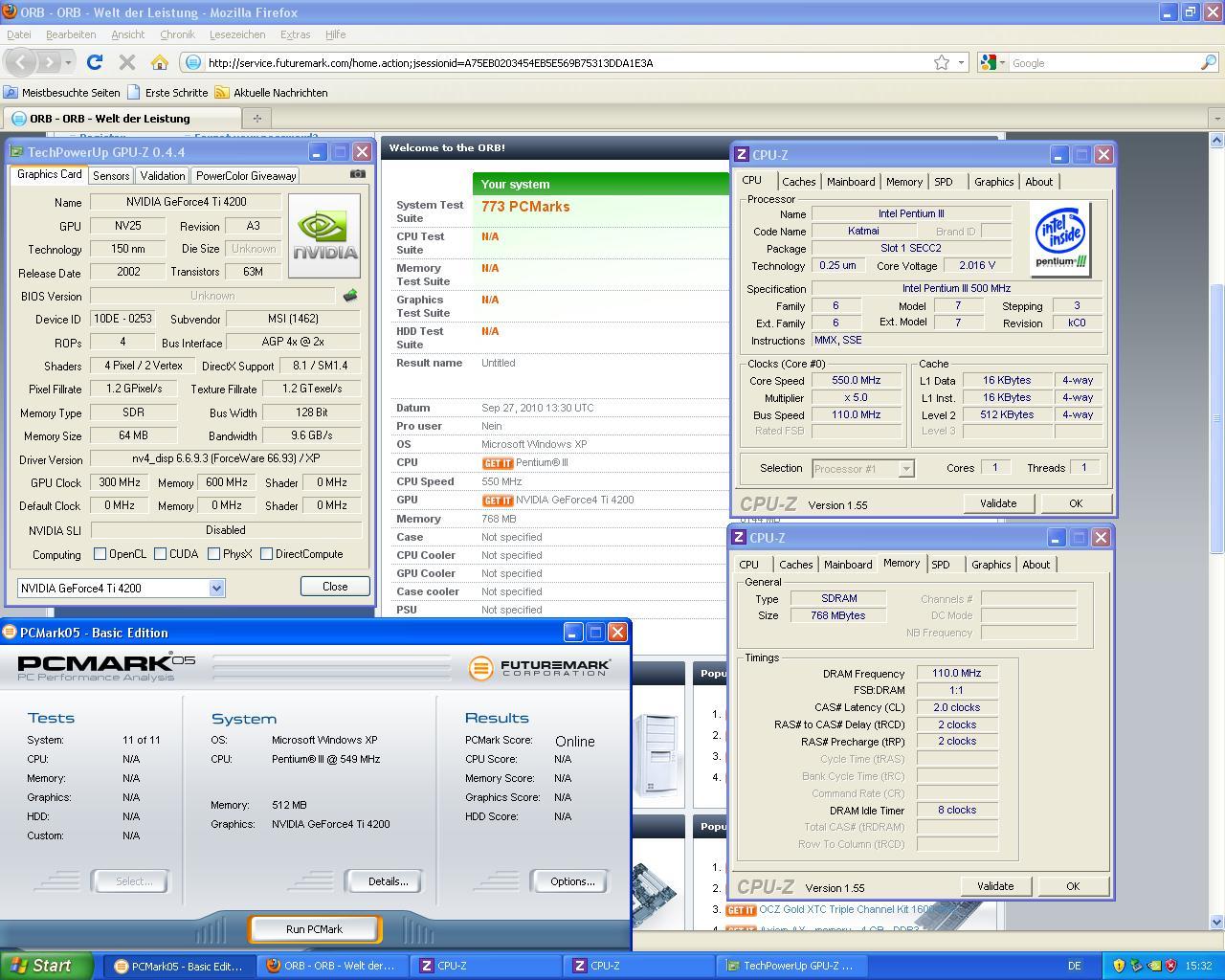Open the Chronik menu in Firefox
The height and width of the screenshot is (980, 1225).
[x=177, y=34]
